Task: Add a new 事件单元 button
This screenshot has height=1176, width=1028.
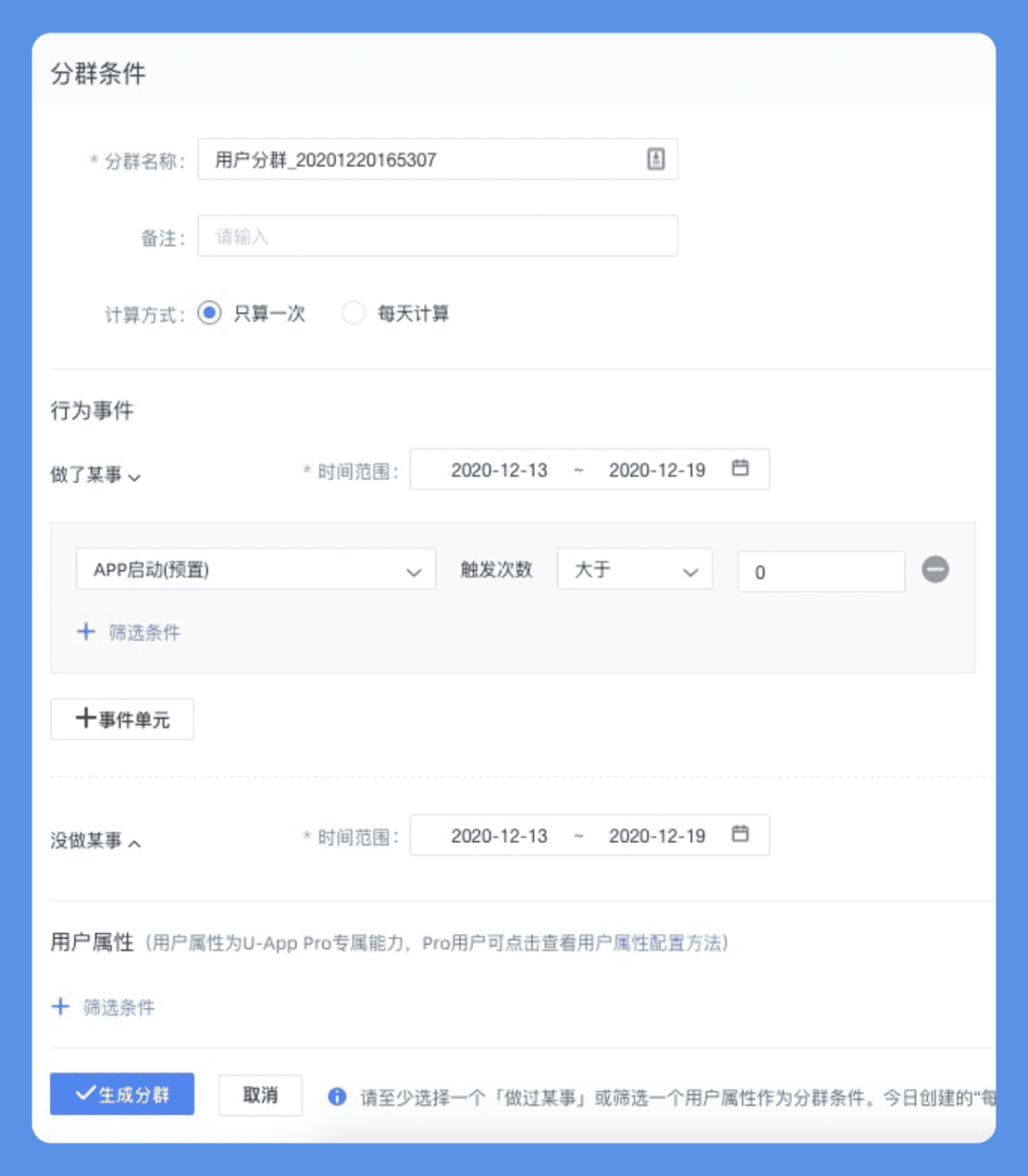Action: (x=122, y=719)
